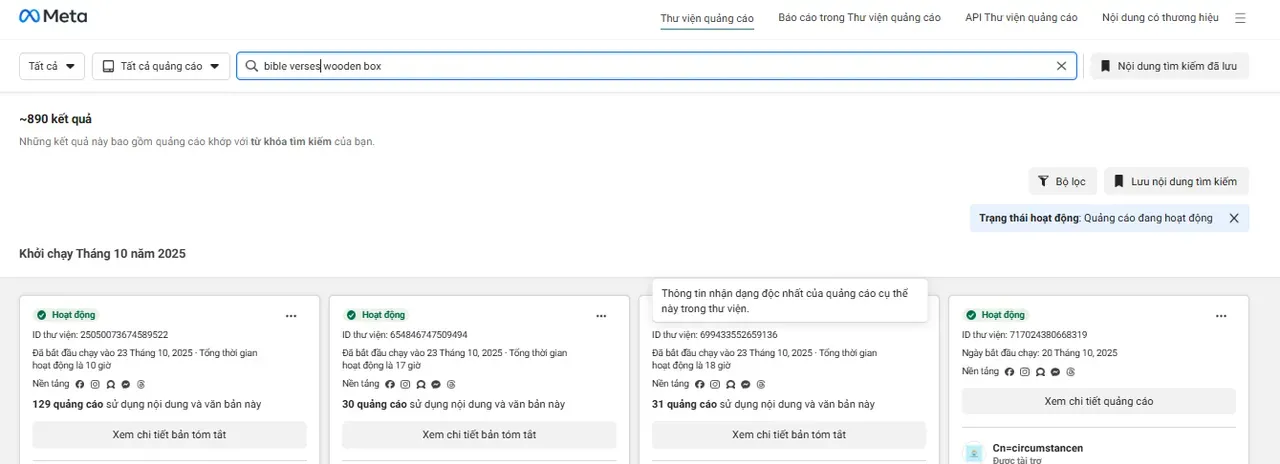Go to 'API Thư viện quảng cáo'
The width and height of the screenshot is (1280, 464).
1021,18
